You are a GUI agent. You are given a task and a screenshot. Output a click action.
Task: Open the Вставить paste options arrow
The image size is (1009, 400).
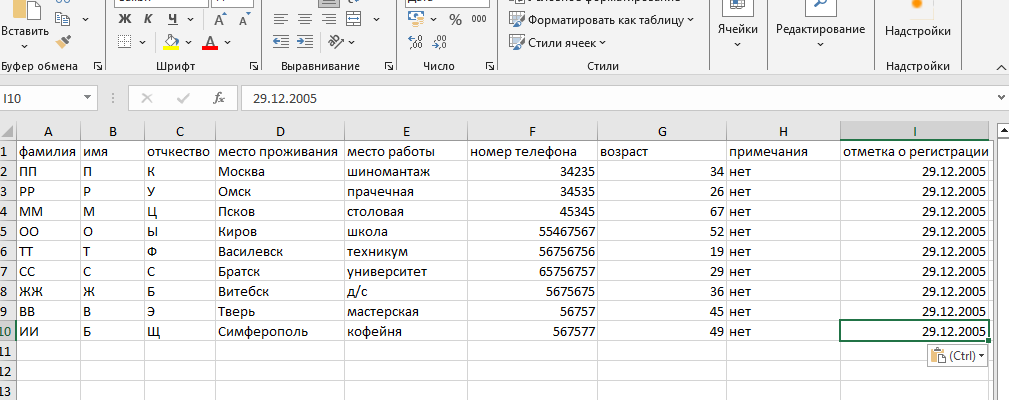click(x=24, y=46)
